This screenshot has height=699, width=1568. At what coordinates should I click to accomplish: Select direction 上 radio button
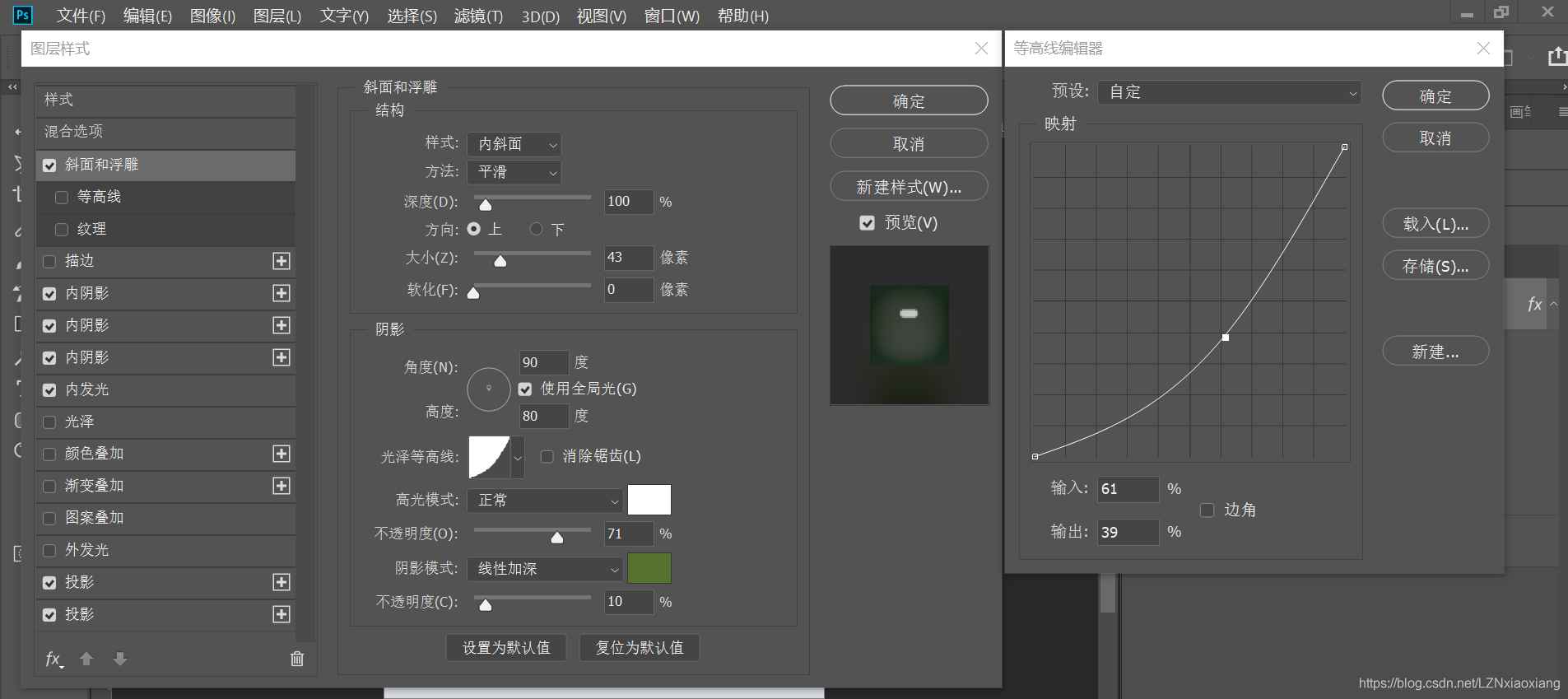[x=474, y=229]
